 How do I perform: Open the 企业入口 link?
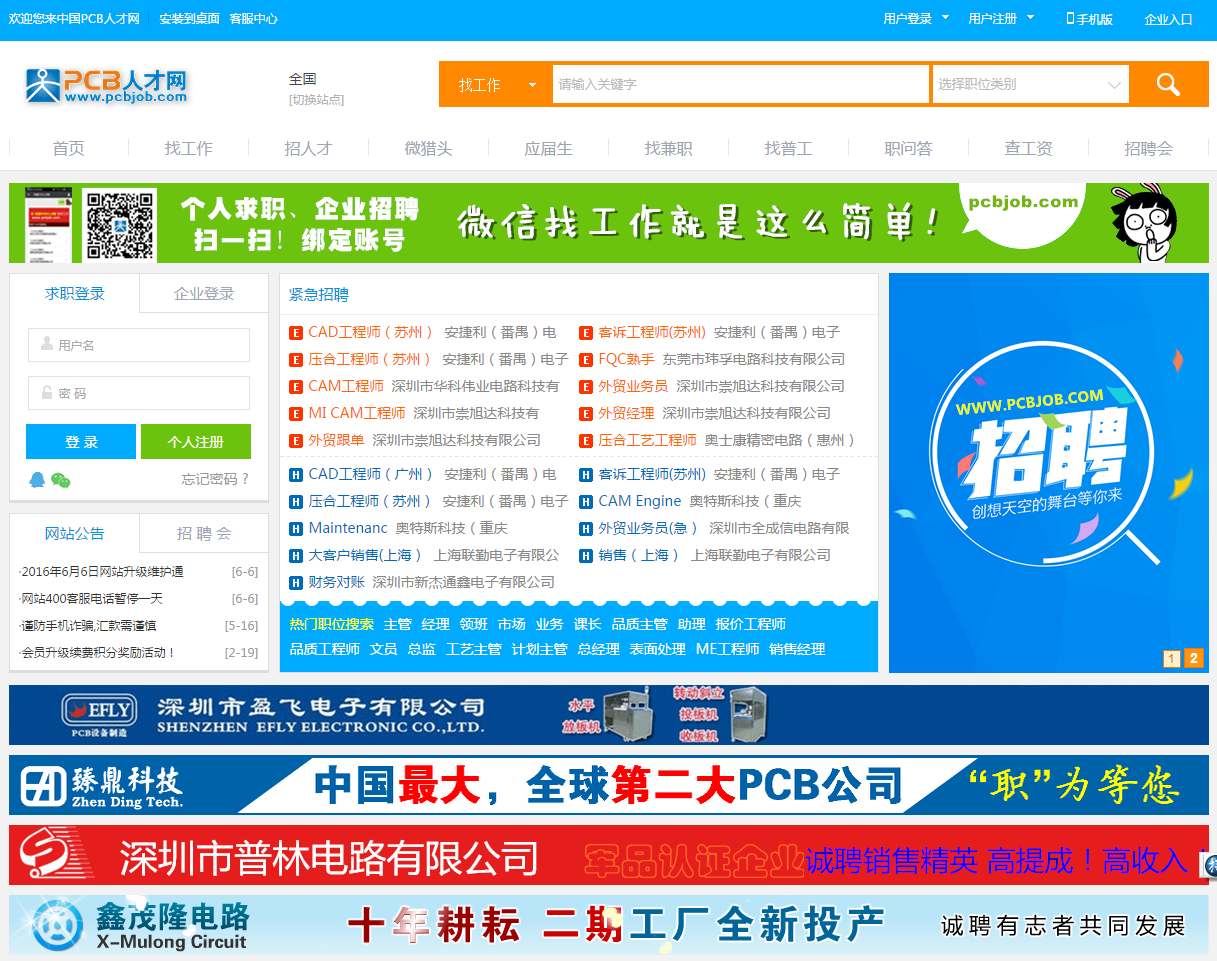coord(1169,19)
